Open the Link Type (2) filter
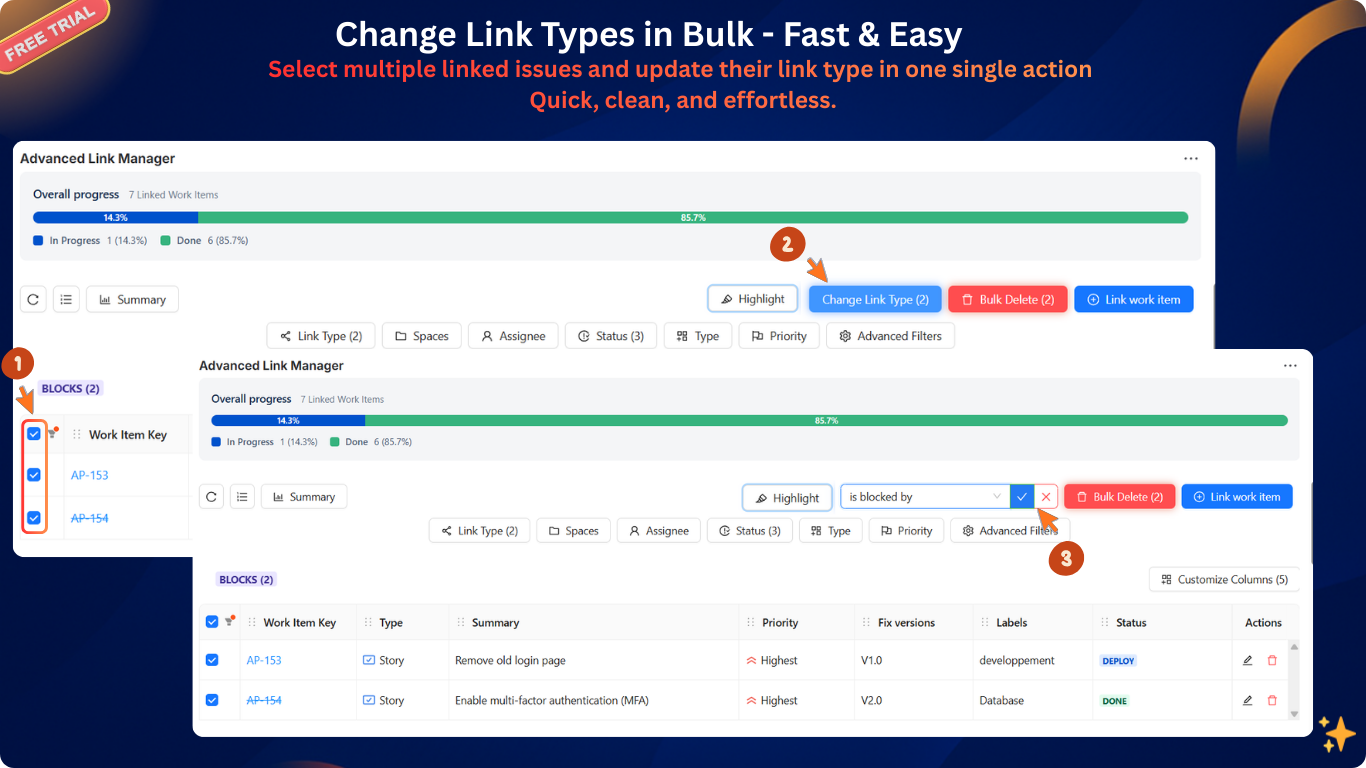 click(x=479, y=530)
